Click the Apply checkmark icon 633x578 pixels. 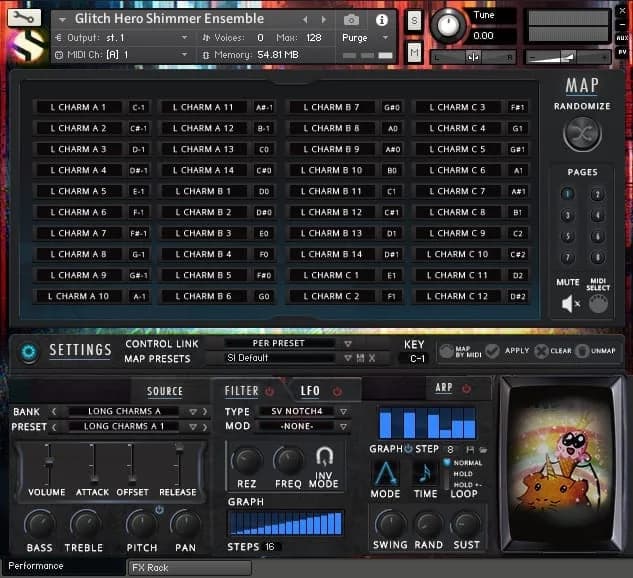click(x=492, y=352)
